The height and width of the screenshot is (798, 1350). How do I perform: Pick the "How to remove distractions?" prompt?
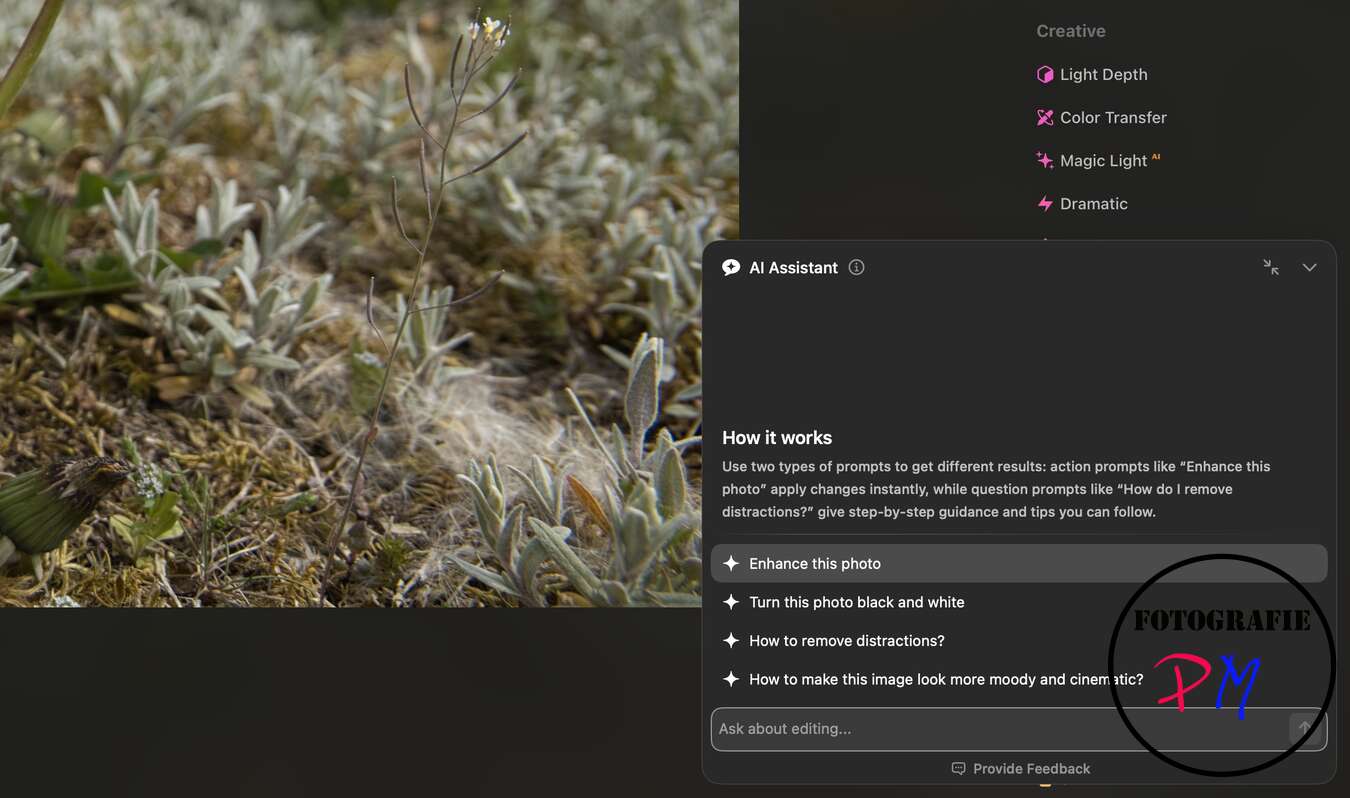pos(846,641)
